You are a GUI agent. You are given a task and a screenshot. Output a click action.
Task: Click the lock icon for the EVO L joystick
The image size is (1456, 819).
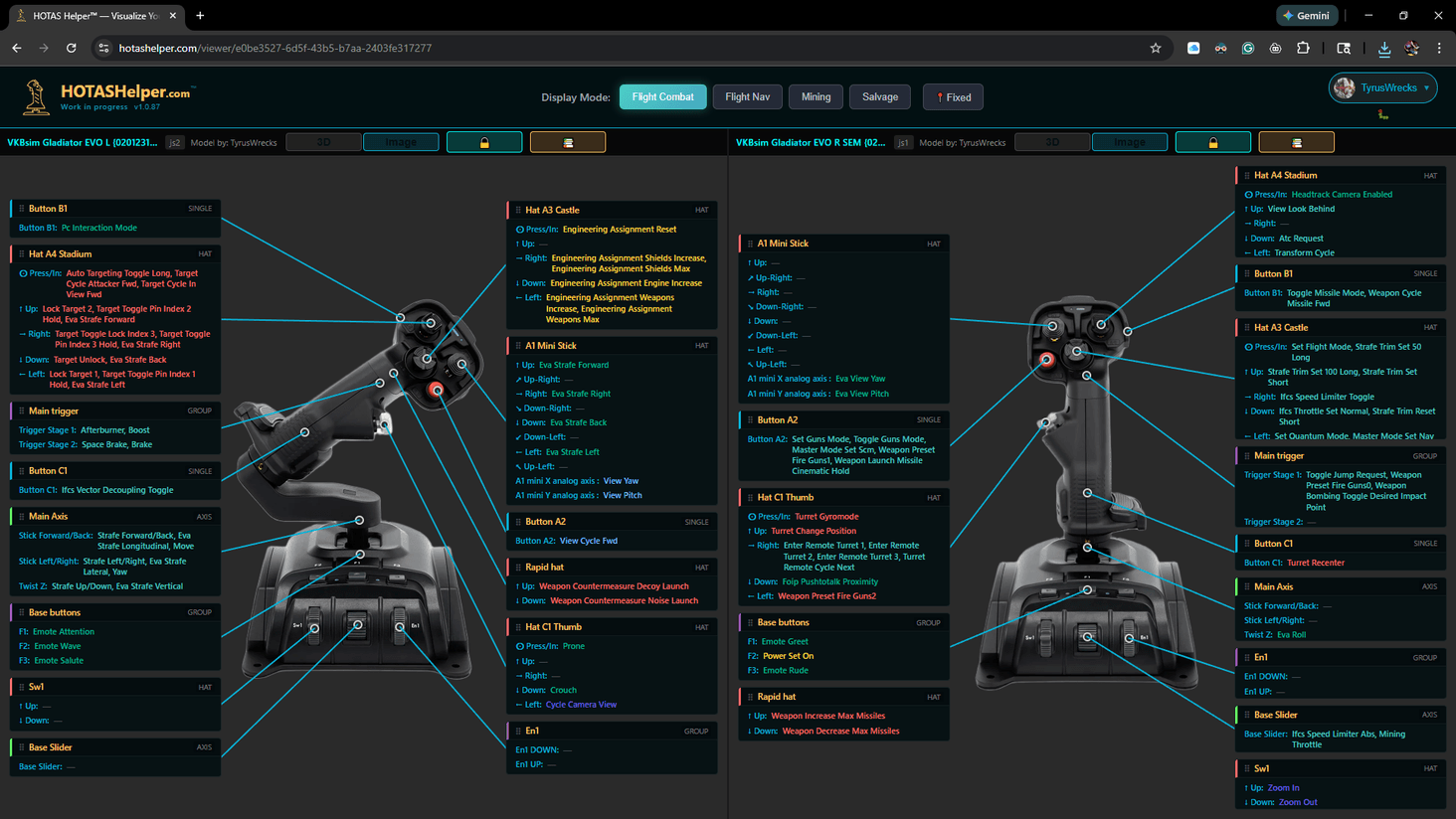(x=484, y=142)
